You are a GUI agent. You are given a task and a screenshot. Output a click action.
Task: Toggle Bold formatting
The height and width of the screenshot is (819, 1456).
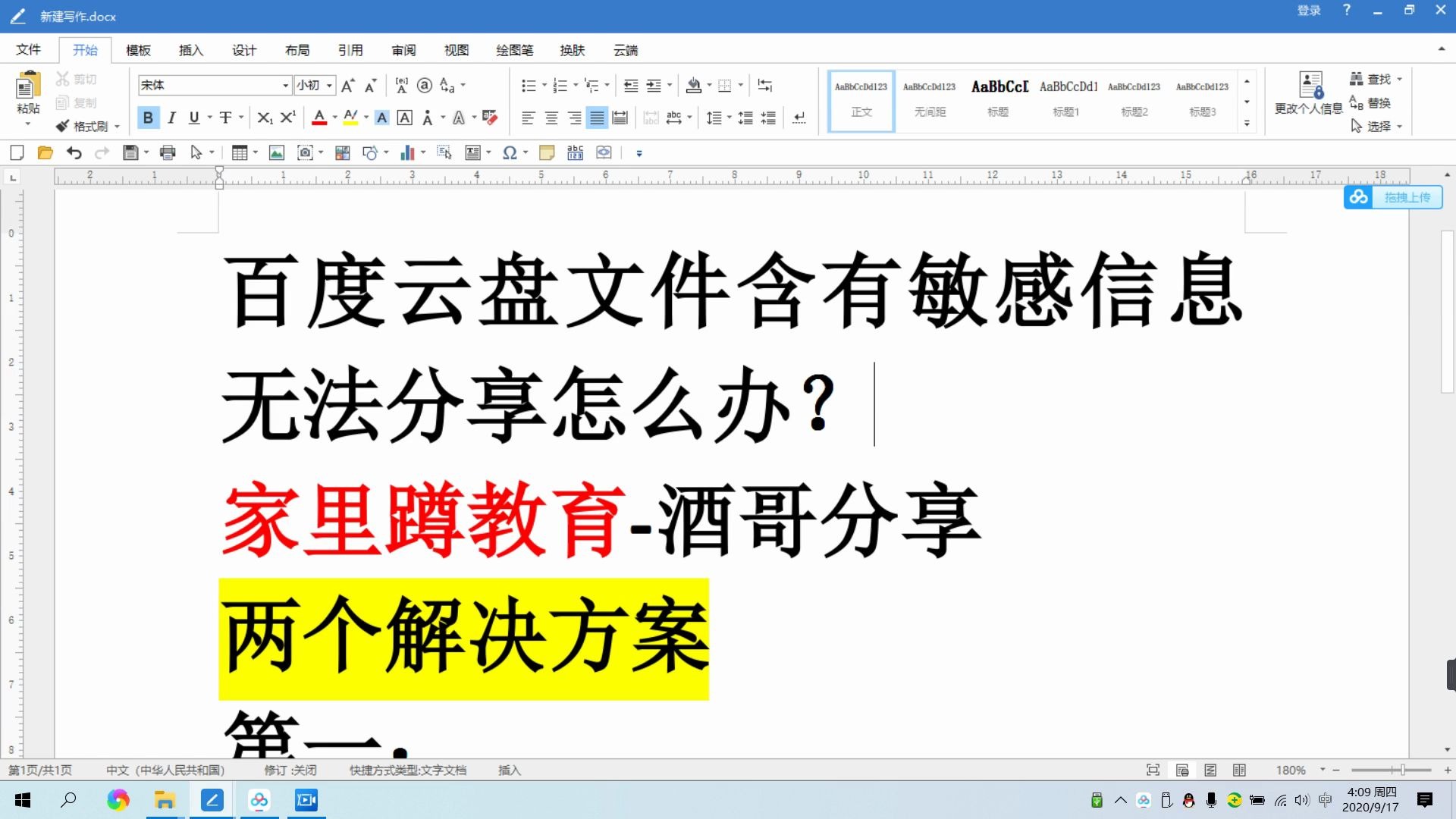[x=148, y=118]
